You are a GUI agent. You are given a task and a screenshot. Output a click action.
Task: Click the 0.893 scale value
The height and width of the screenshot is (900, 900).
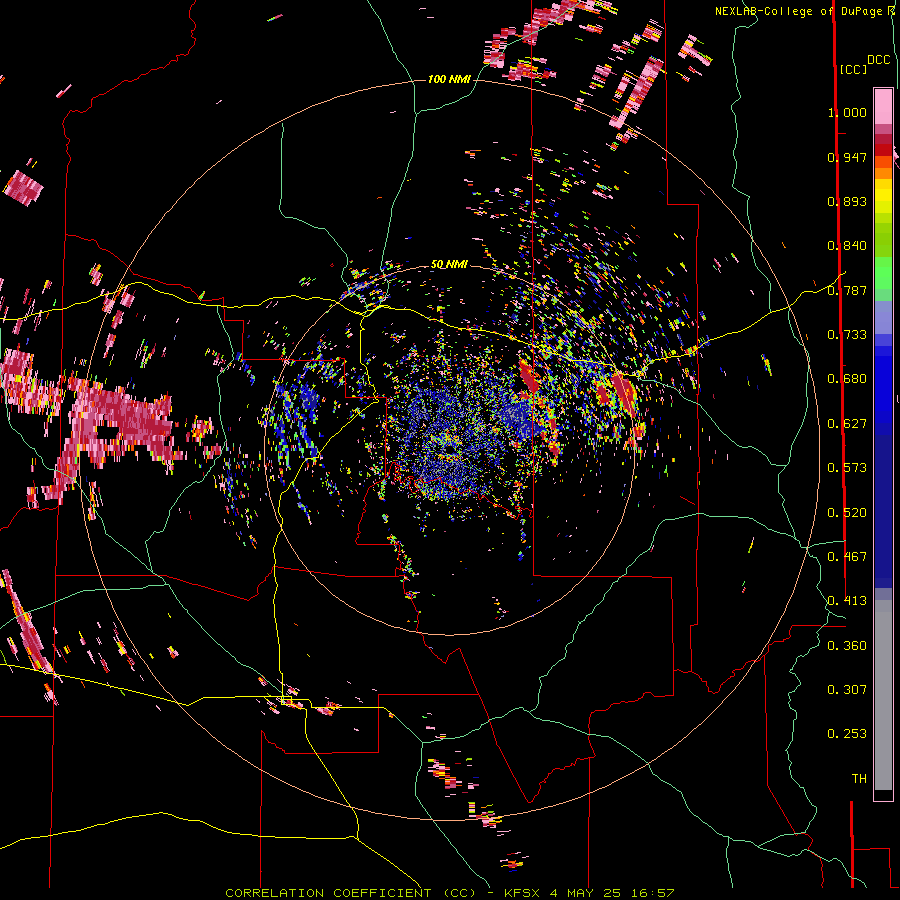(847, 201)
